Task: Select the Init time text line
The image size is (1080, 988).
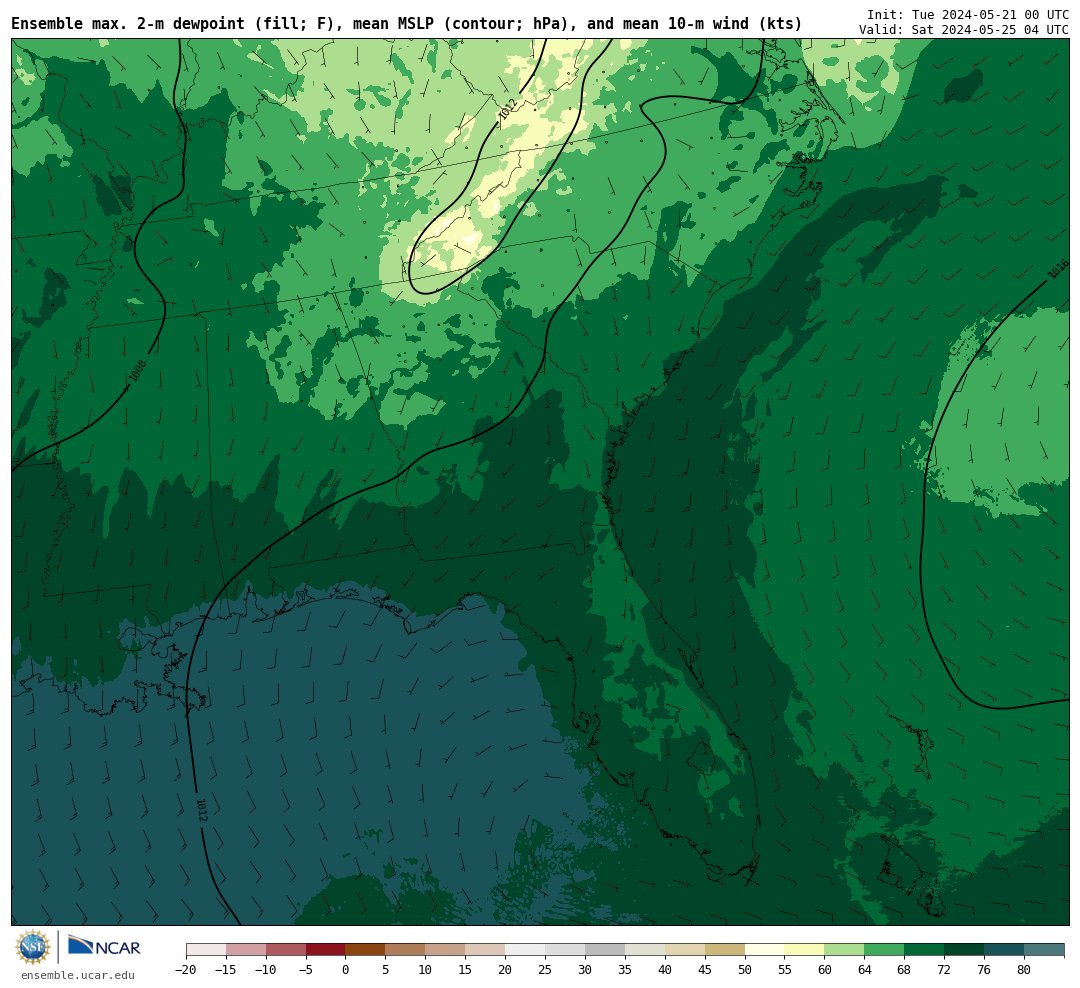Action: point(967,14)
